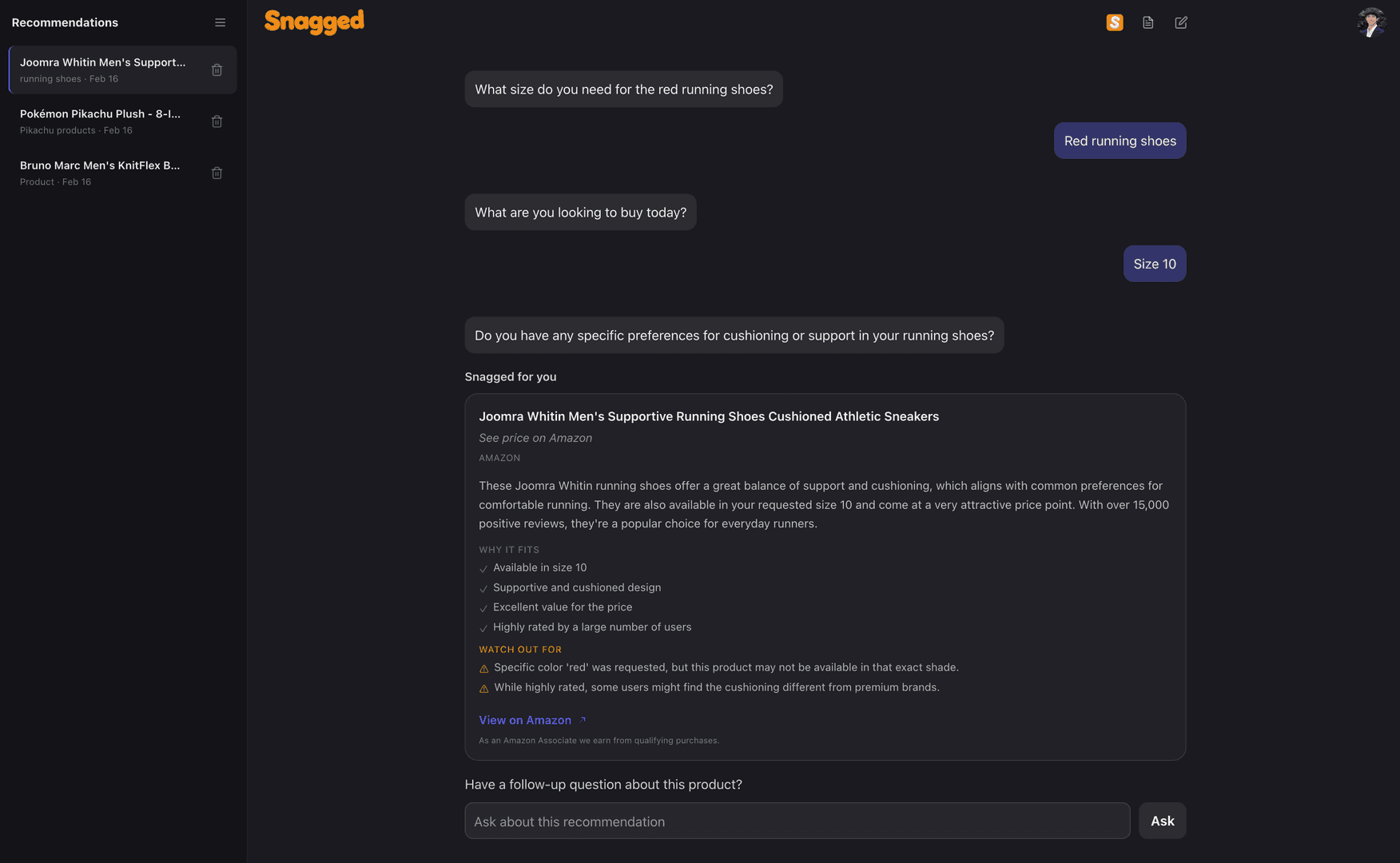Viewport: 1400px width, 863px height.
Task: Delete the Pokémon Pikachu Plush conversation
Action: [217, 121]
